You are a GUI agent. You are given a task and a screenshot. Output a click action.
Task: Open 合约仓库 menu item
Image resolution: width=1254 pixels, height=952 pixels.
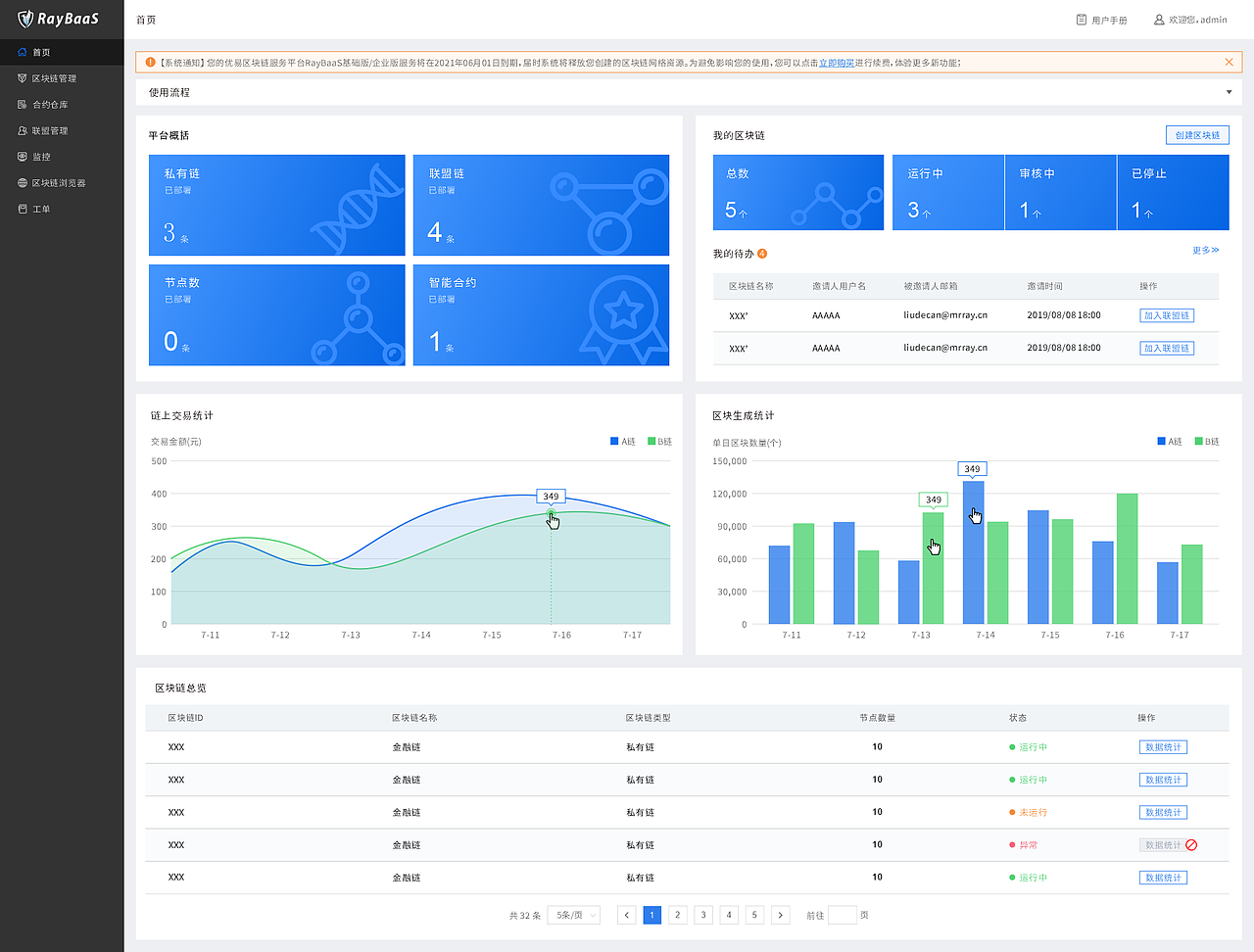(62, 105)
